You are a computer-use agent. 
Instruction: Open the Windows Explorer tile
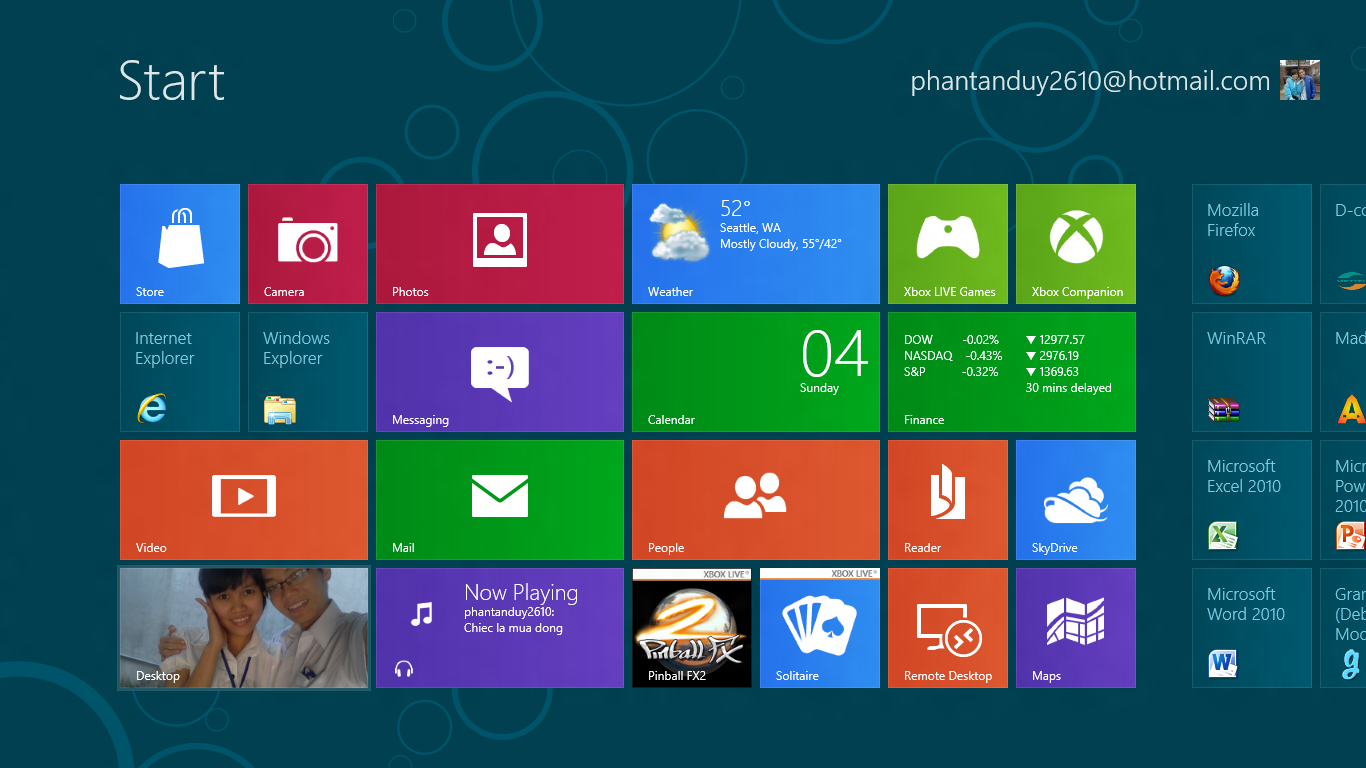[x=308, y=372]
